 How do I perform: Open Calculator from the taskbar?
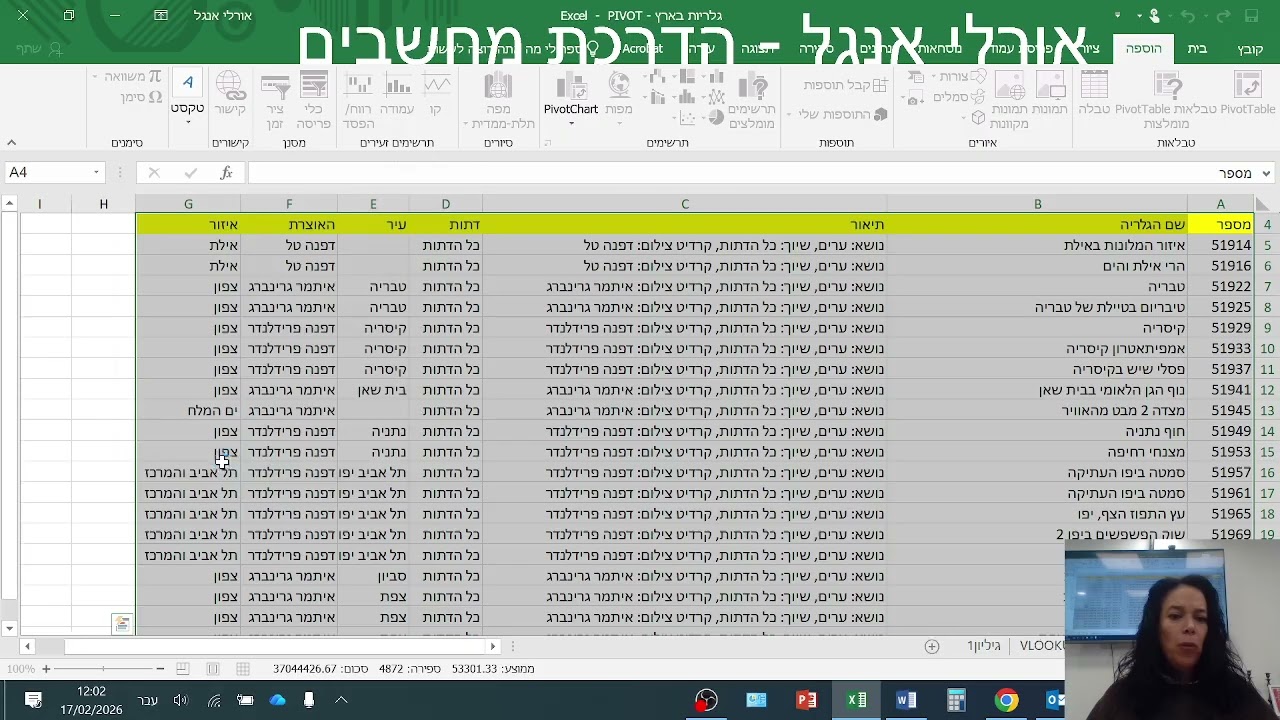click(x=956, y=700)
